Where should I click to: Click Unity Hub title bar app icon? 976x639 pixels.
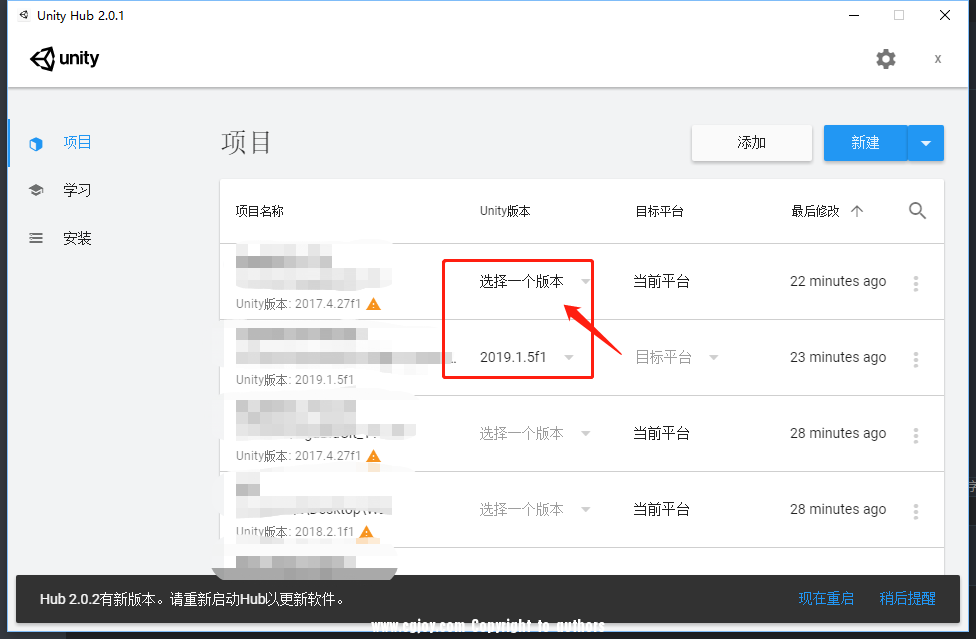[24, 15]
